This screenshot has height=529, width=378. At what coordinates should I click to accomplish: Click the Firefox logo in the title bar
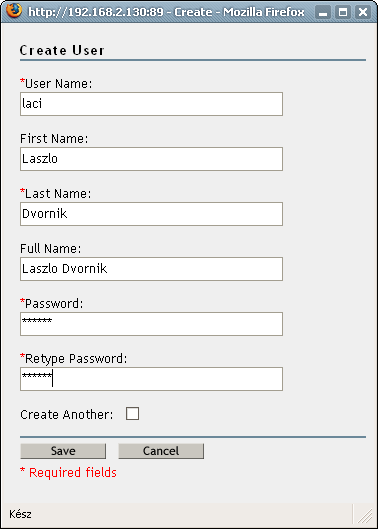[x=14, y=11]
